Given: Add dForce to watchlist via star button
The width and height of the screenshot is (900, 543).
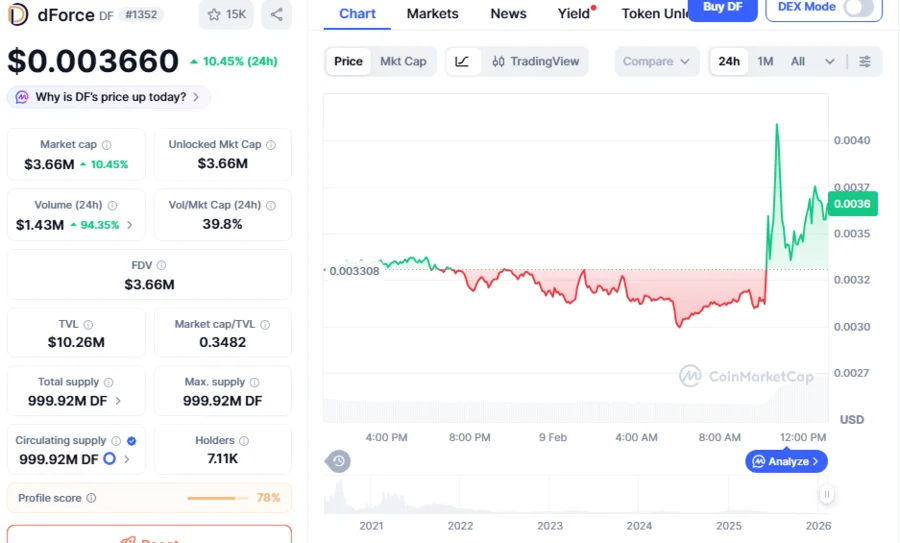Looking at the screenshot, I should [225, 14].
